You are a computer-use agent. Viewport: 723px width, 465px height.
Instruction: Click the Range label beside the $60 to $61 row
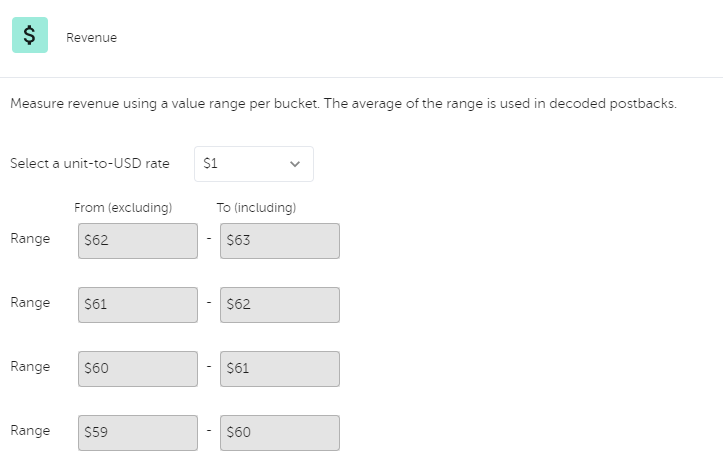click(30, 367)
